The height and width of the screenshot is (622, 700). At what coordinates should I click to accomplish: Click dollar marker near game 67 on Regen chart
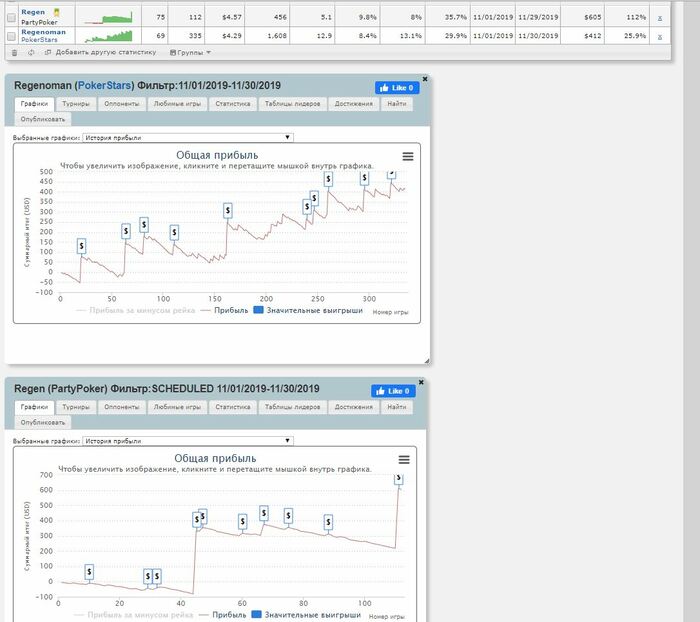point(264,513)
